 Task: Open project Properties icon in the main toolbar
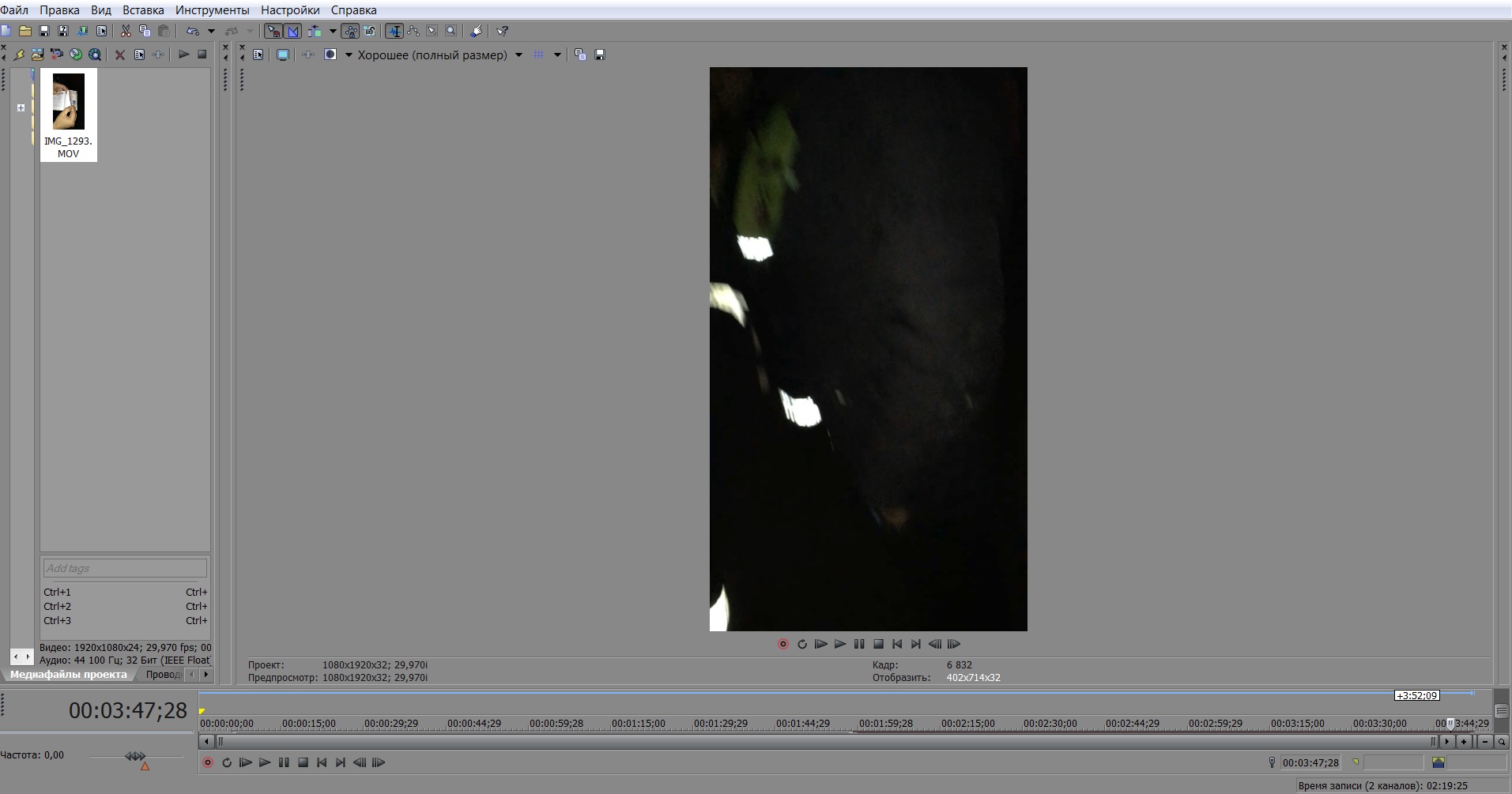tap(101, 31)
